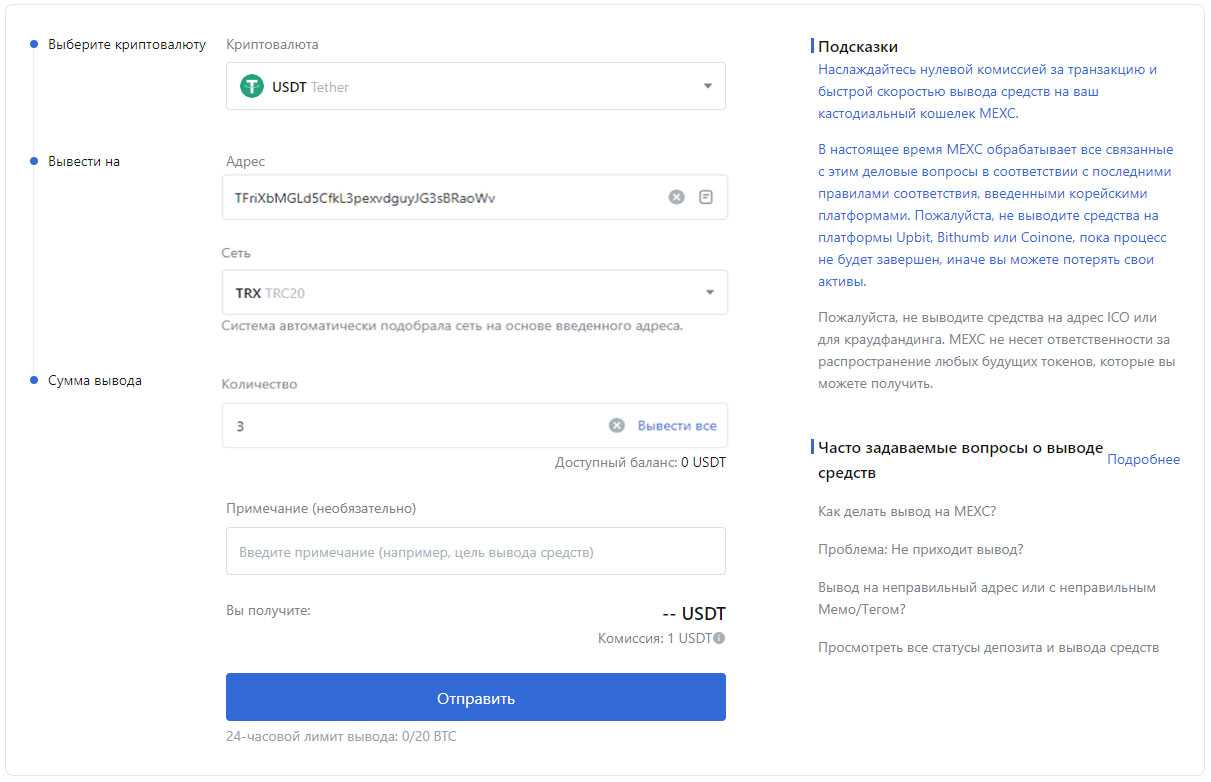Click the commission info icon
The height and width of the screenshot is (782, 1211).
[x=719, y=638]
